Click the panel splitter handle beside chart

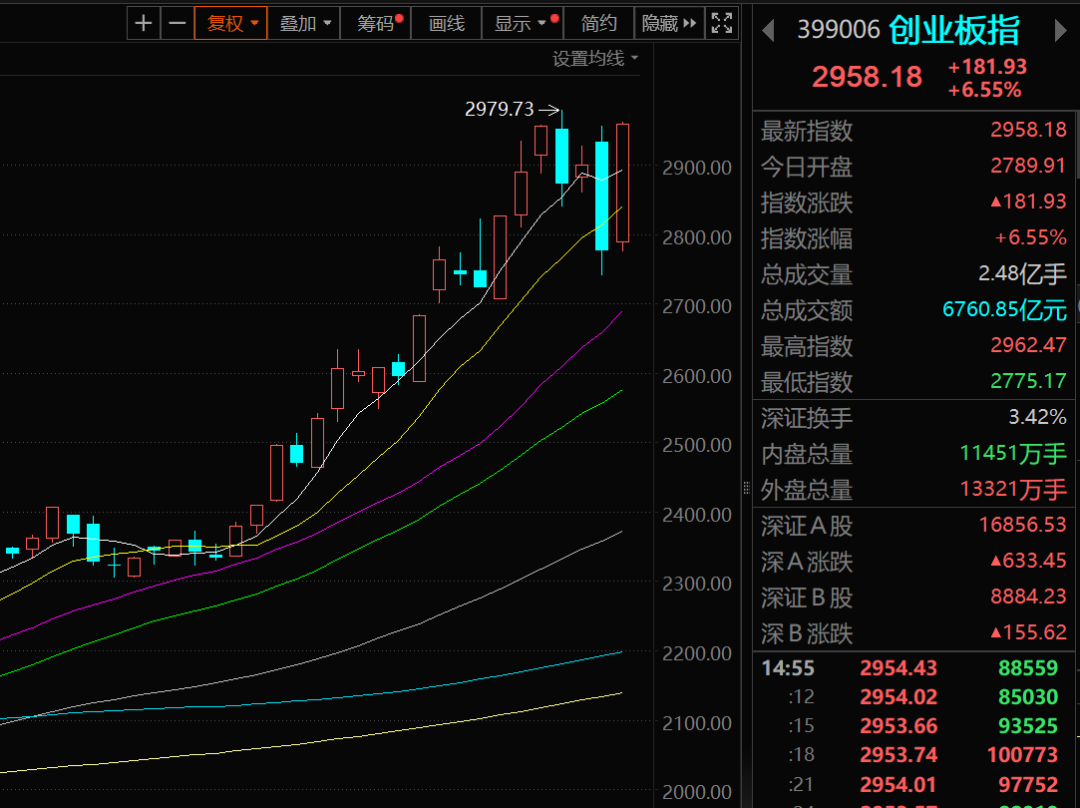[x=745, y=488]
